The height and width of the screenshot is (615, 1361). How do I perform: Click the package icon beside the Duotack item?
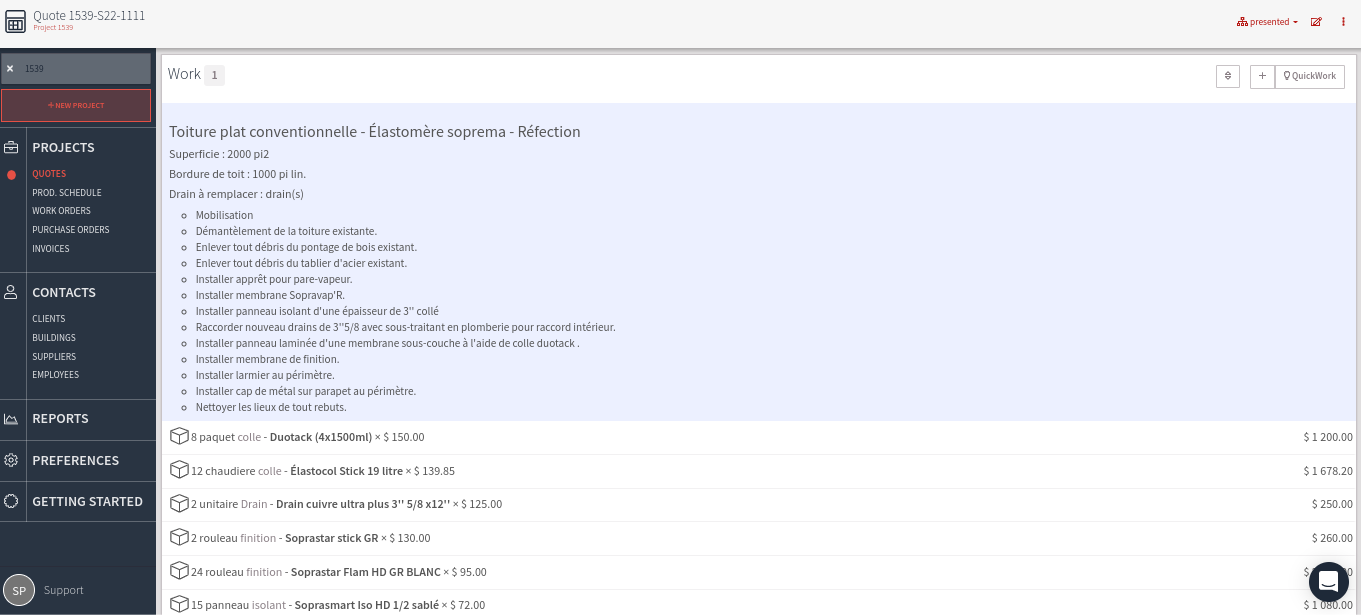(179, 436)
